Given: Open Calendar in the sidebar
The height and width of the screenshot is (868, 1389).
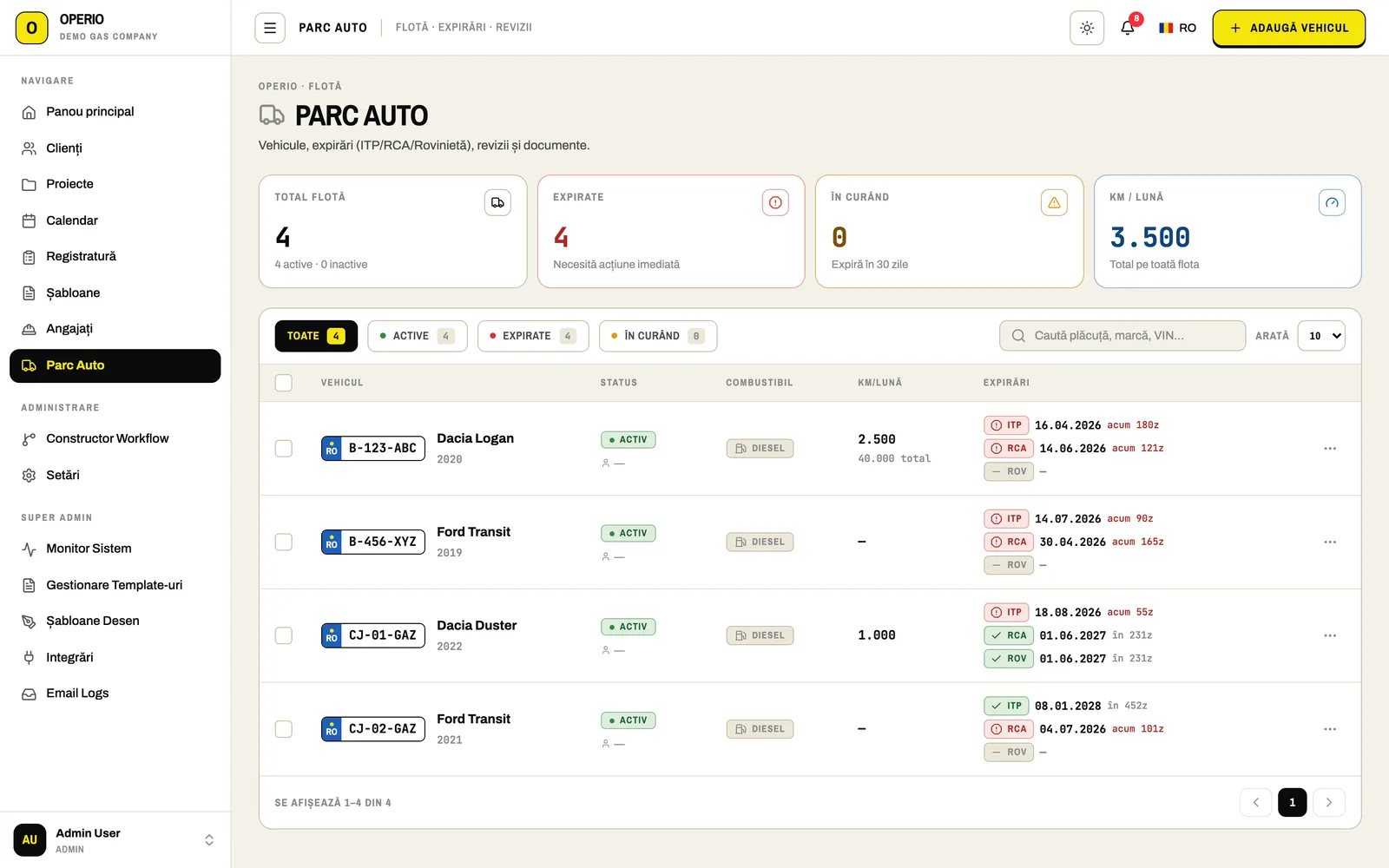Looking at the screenshot, I should (x=115, y=220).
